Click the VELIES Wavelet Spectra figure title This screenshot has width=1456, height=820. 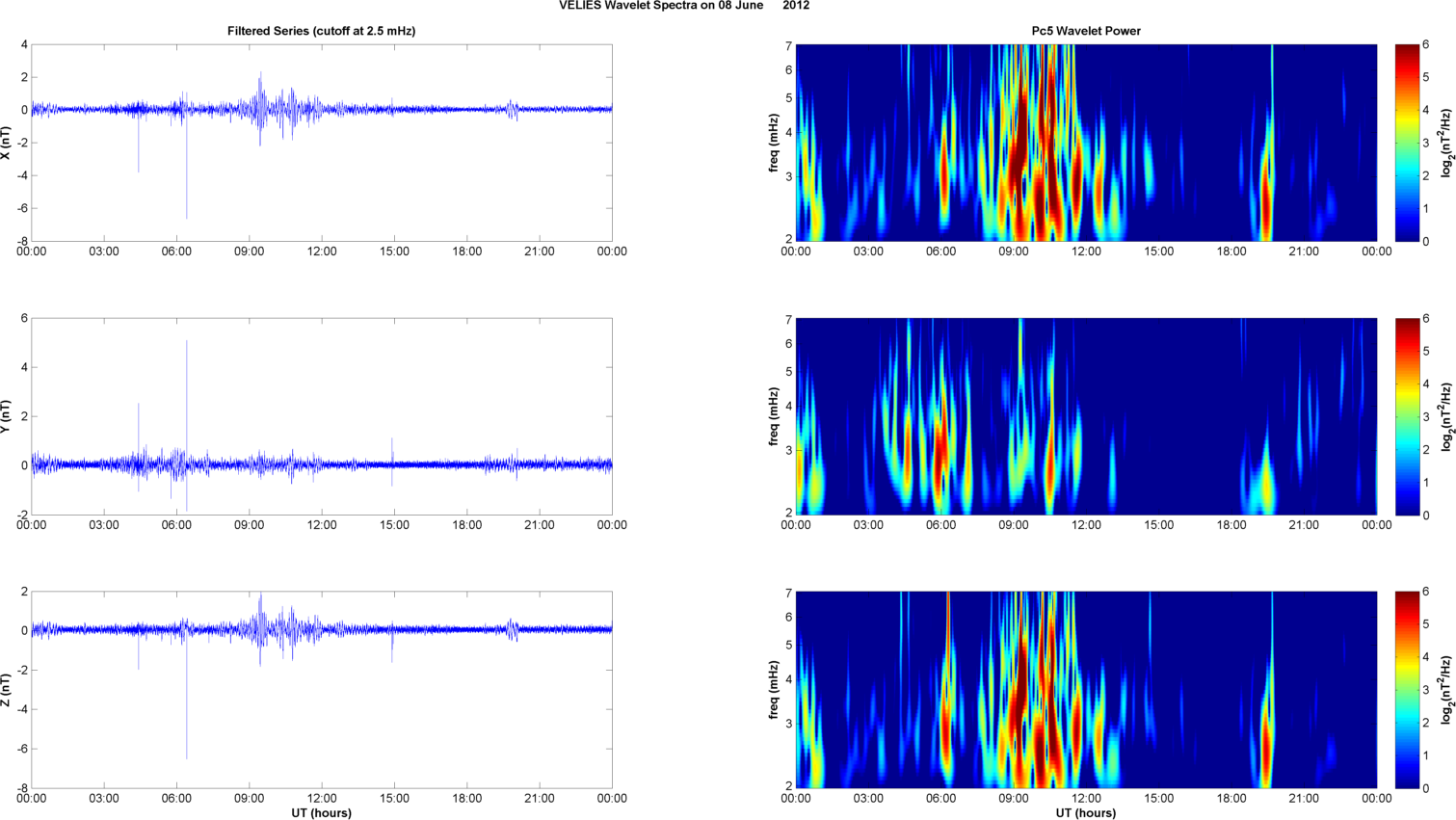pyautogui.click(x=684, y=6)
